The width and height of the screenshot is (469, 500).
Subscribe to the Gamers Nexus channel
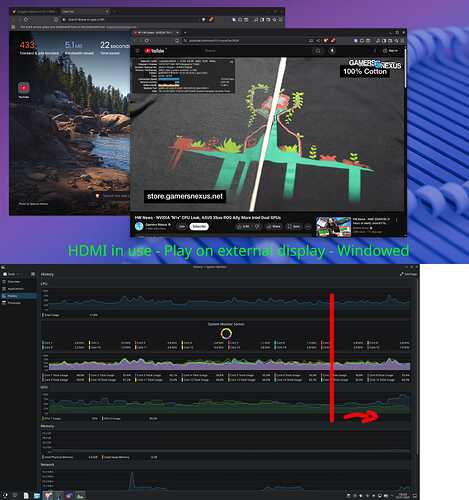pyautogui.click(x=199, y=227)
